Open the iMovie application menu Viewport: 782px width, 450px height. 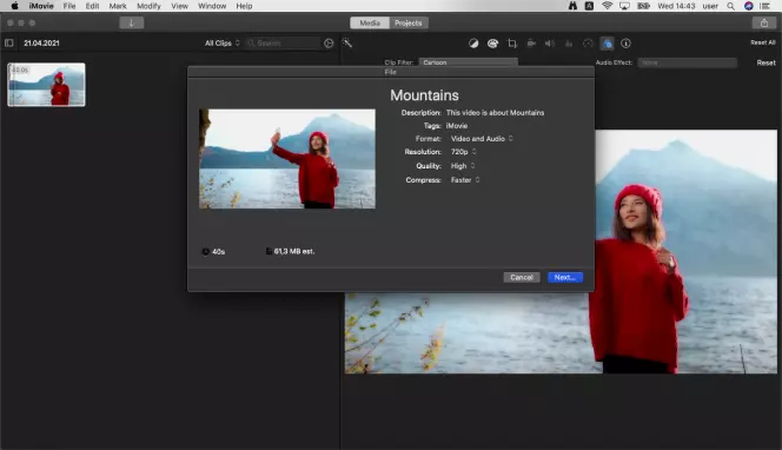point(41,6)
